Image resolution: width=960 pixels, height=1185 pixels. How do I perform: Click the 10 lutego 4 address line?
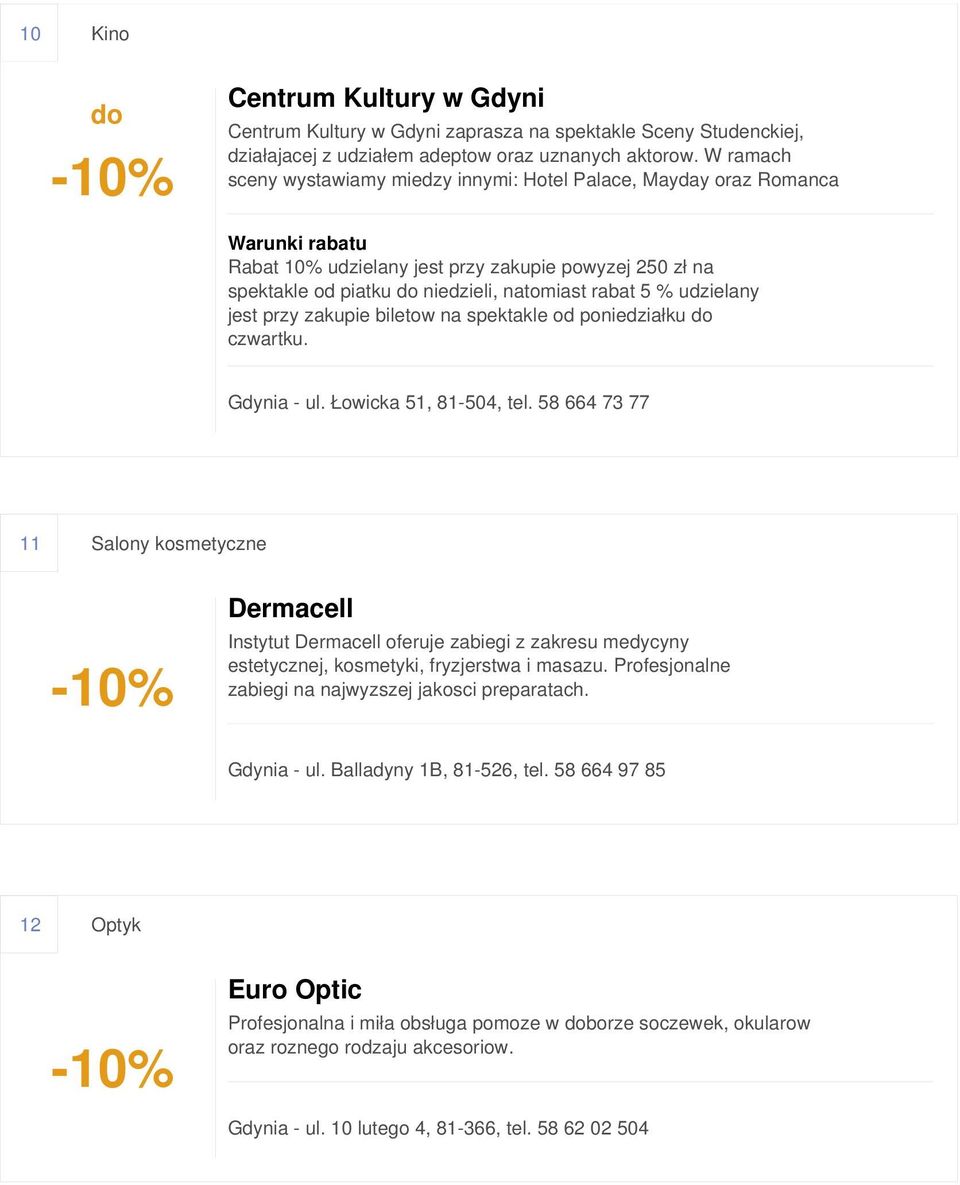coord(438,1128)
